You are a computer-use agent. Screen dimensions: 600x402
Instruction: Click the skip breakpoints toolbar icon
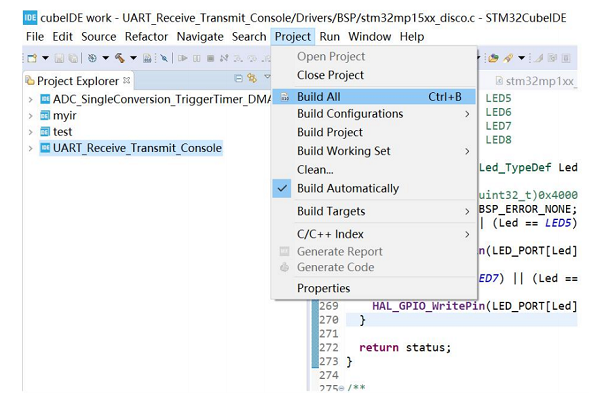[x=164, y=58]
